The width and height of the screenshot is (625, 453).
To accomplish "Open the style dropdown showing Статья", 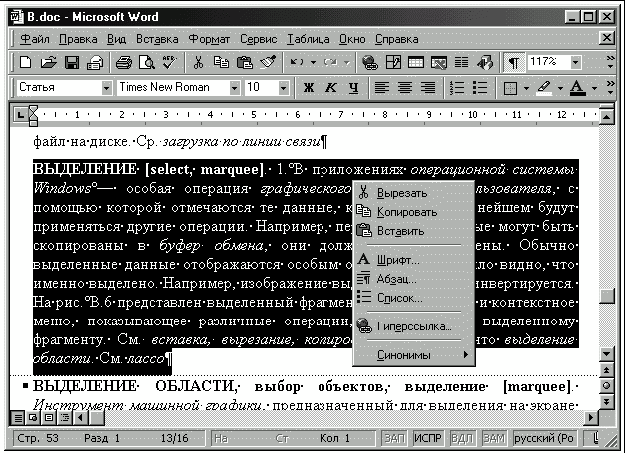I will (106, 87).
